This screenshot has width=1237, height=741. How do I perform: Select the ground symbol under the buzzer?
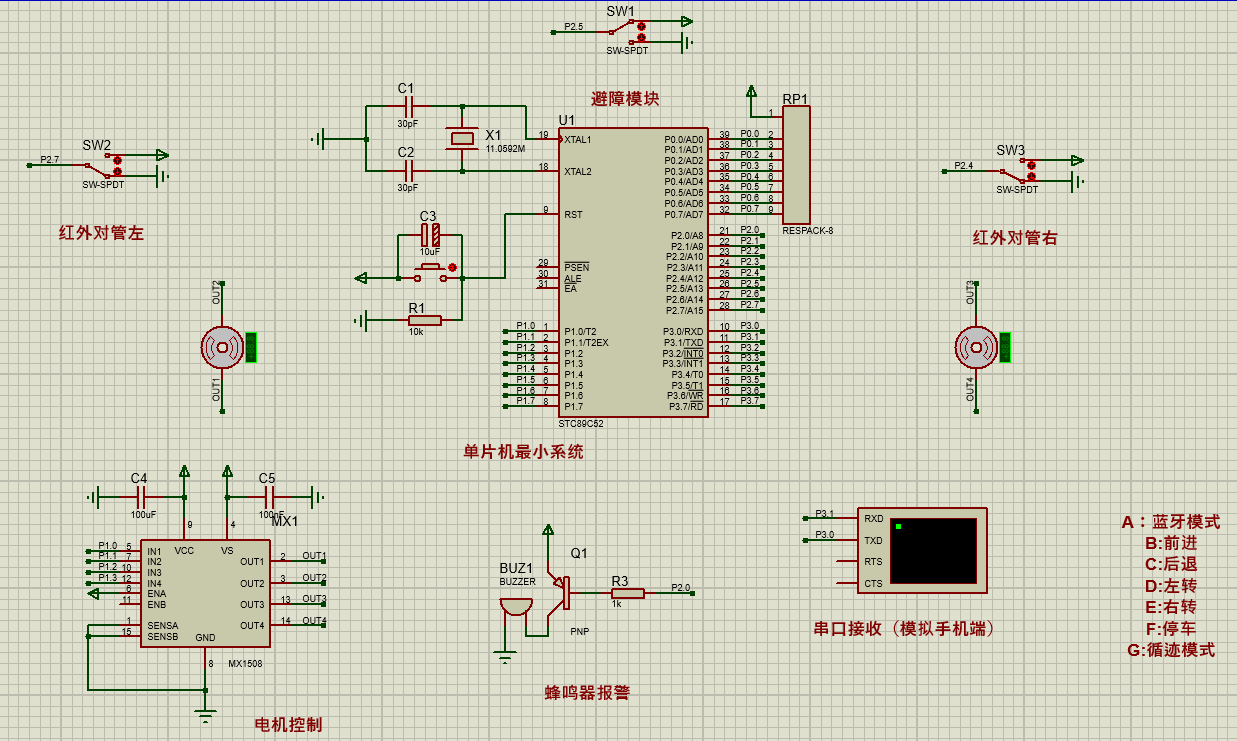click(x=505, y=657)
